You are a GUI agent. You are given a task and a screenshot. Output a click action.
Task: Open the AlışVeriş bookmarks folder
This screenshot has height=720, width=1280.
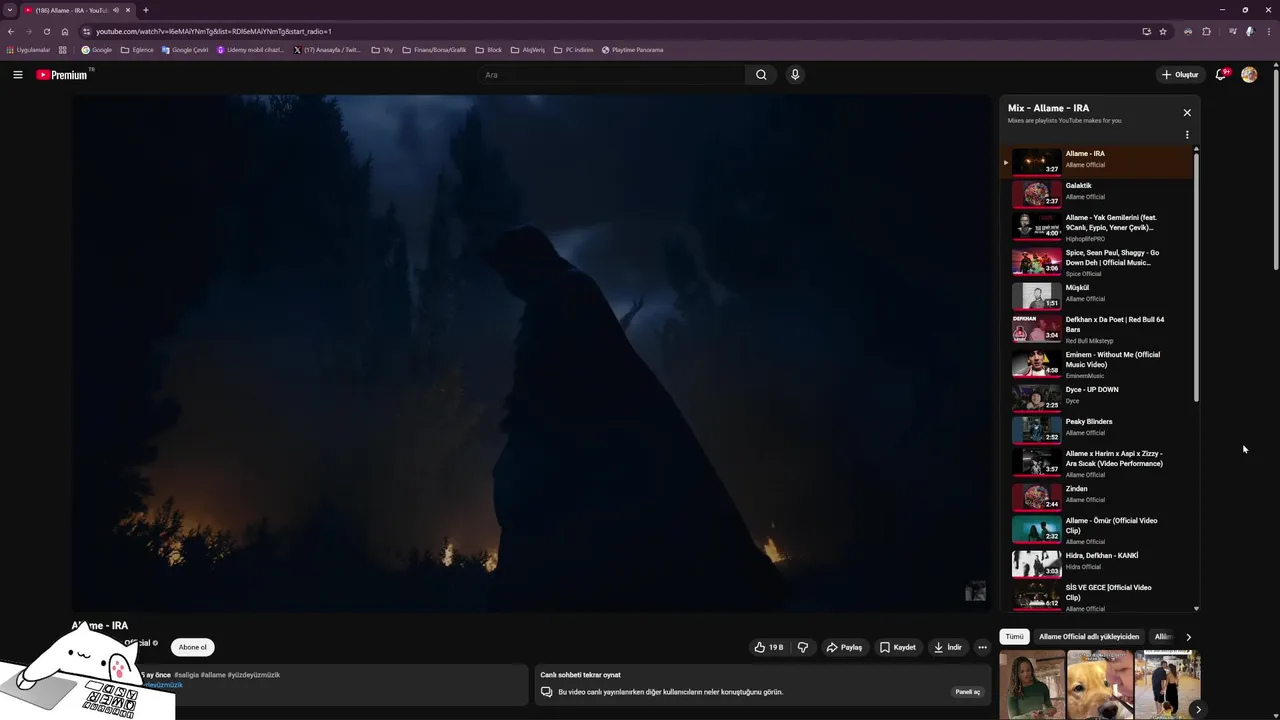tap(528, 50)
